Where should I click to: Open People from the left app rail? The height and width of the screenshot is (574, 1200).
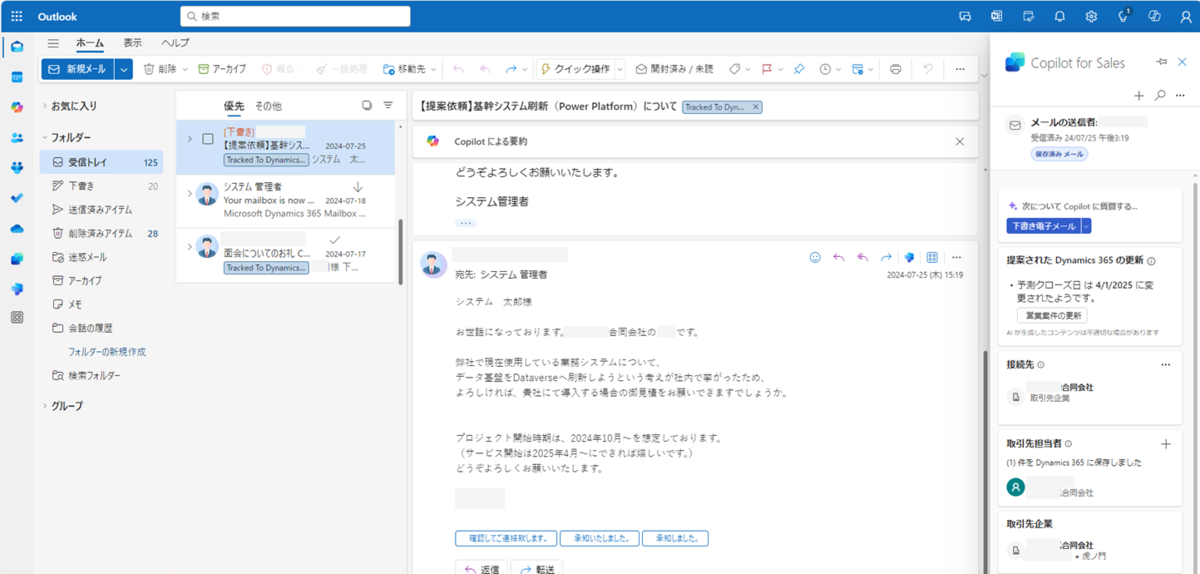click(17, 138)
